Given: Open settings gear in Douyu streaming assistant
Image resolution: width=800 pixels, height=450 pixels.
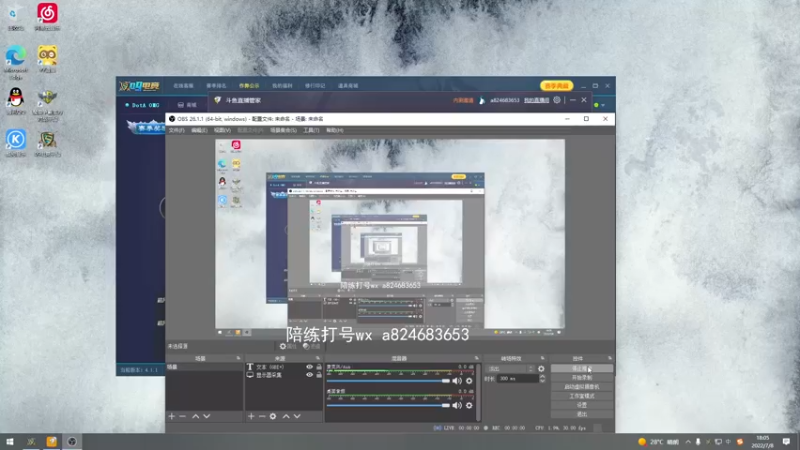Looking at the screenshot, I should [x=557, y=100].
